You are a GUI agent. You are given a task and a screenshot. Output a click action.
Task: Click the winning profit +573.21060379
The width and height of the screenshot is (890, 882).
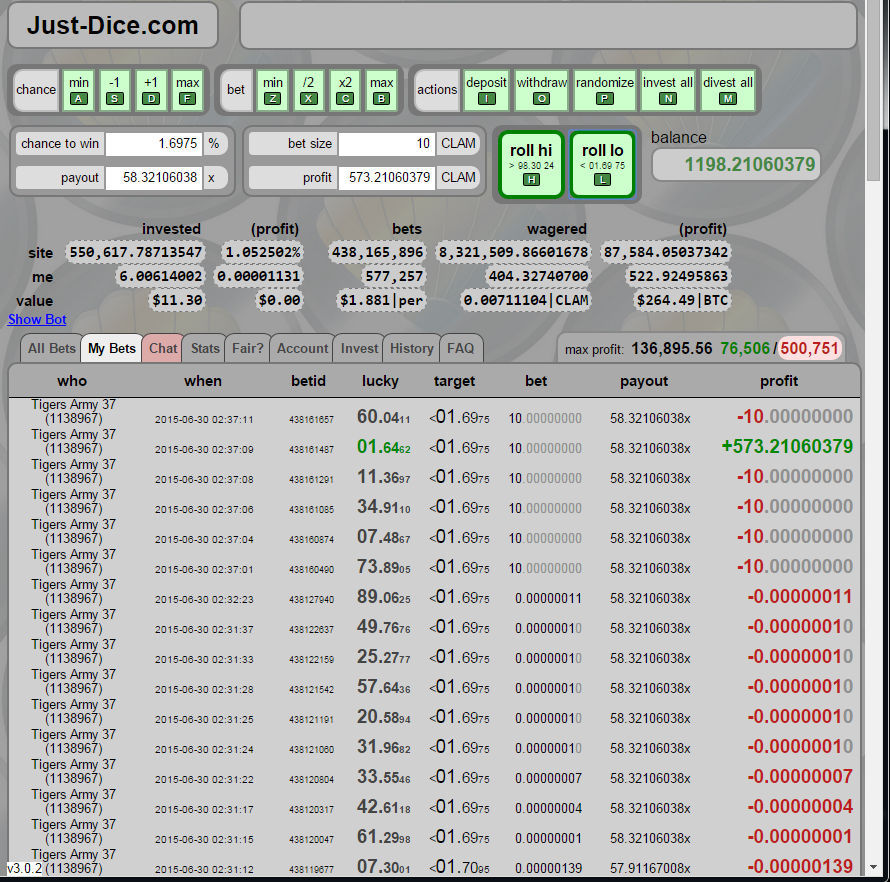point(787,447)
